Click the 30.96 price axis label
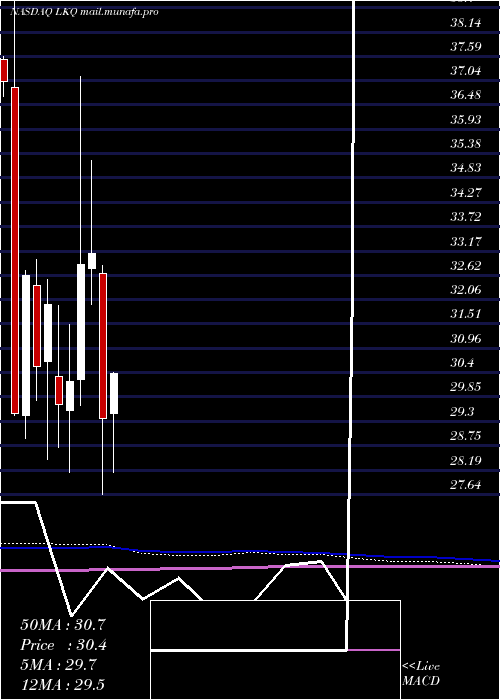Screen dimensions: 500x700 click(466, 339)
